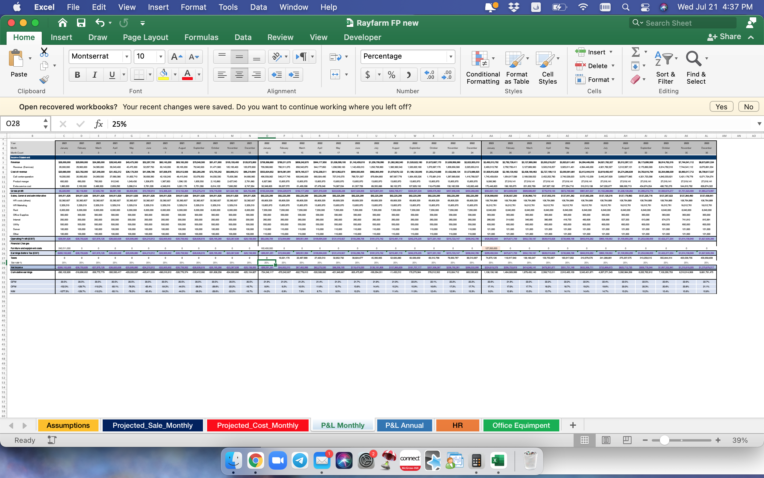Click the Search Sheet field
This screenshot has width=764, height=478.
coord(683,23)
